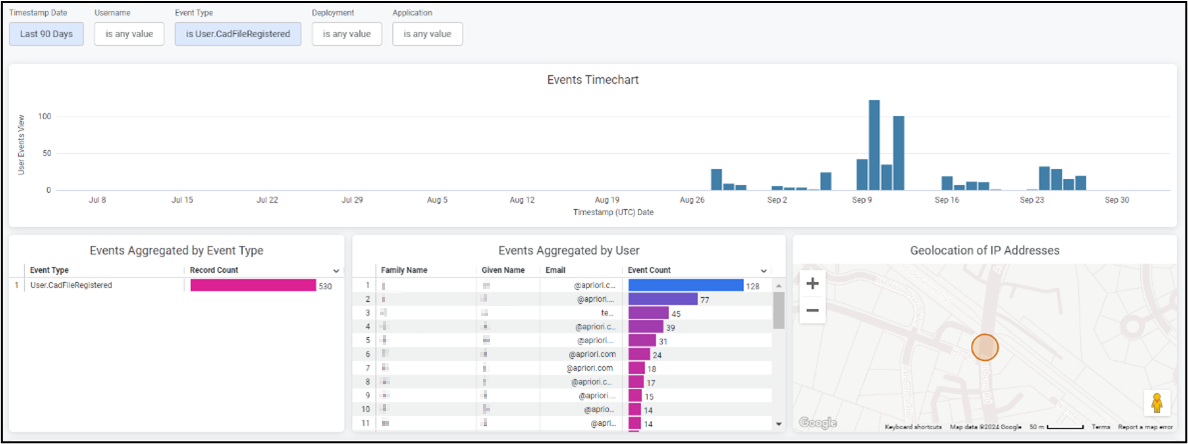Open the Timestamp Date 'Last 90 Days' filter
The image size is (1188, 444).
click(47, 34)
